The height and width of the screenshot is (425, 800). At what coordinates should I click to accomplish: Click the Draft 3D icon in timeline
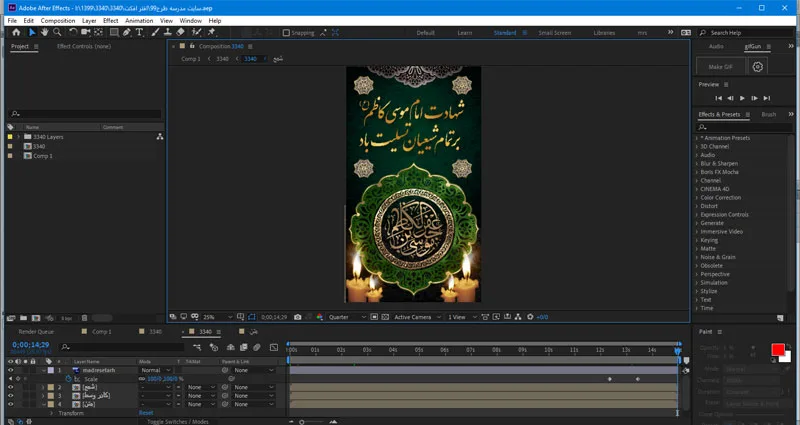(214, 347)
